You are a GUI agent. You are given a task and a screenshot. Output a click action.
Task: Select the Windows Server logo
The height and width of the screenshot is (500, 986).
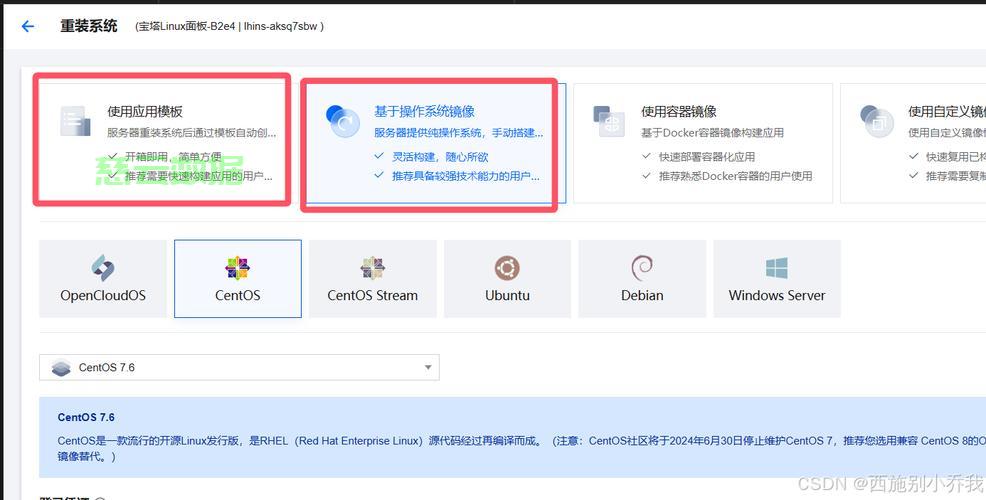tap(777, 268)
